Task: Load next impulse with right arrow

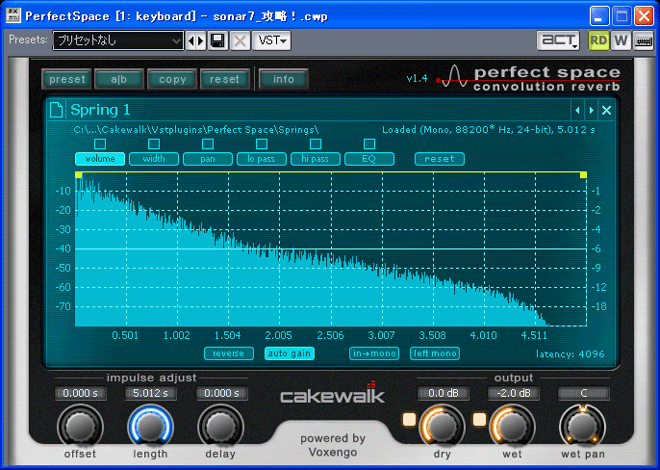Action: click(x=591, y=110)
